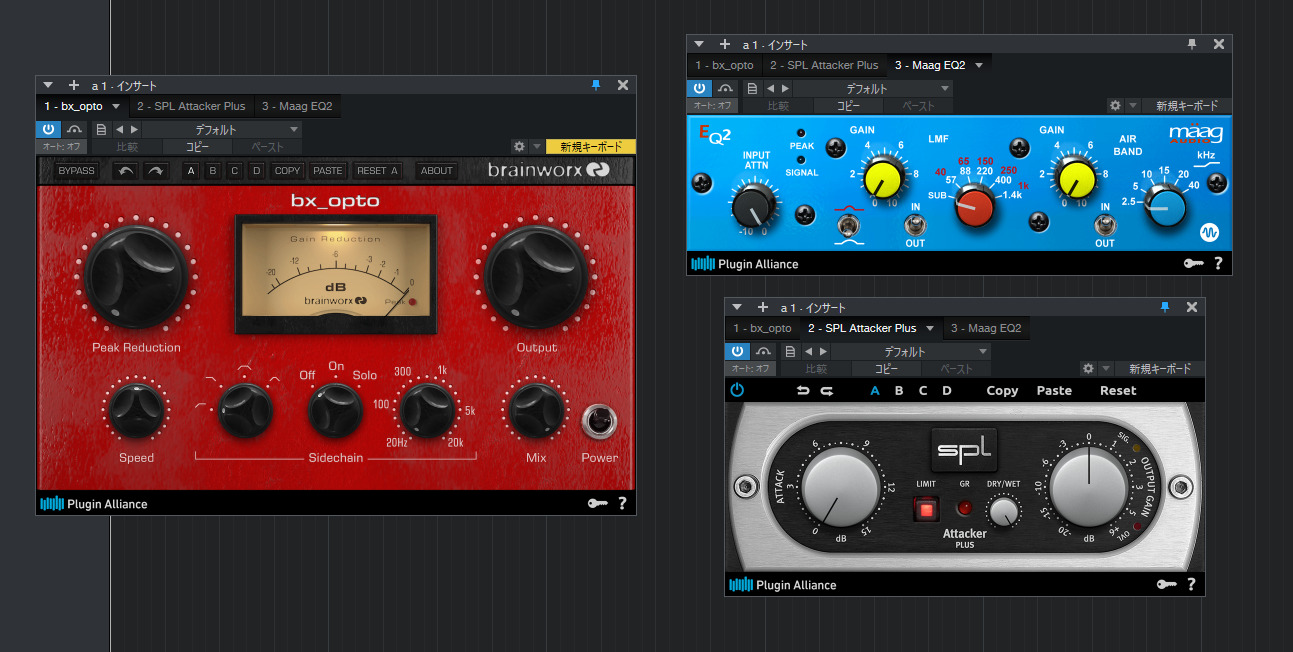Open the dropdown arrow beside 1 - bx_opto tab
The image size is (1293, 652).
pyautogui.click(x=116, y=106)
